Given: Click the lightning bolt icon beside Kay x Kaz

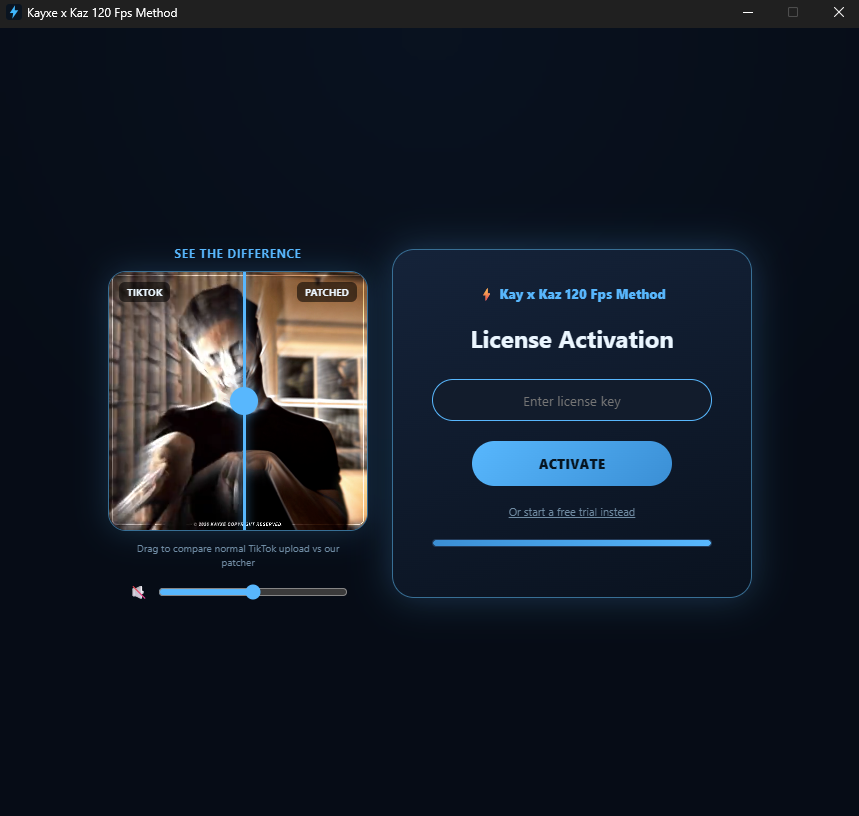Looking at the screenshot, I should pos(486,295).
